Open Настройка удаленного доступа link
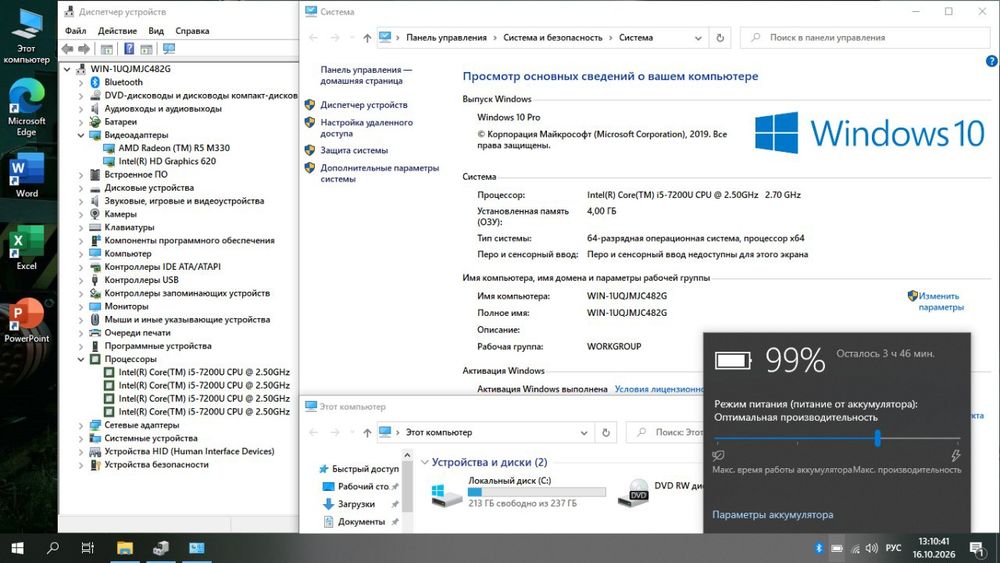Viewport: 1000px width, 563px height. click(367, 128)
